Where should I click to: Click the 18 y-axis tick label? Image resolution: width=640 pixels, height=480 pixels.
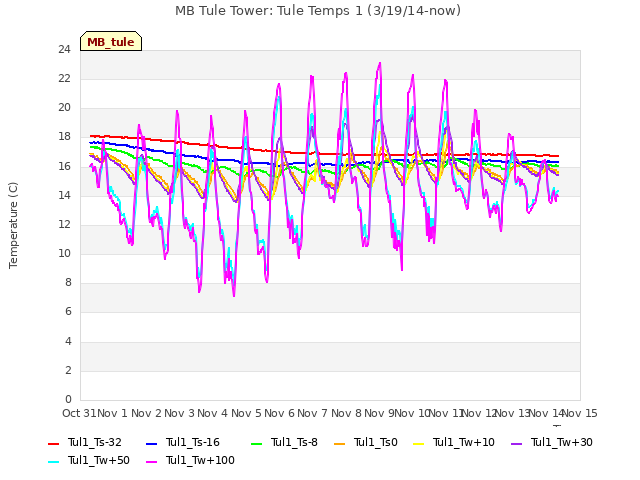coord(64,137)
